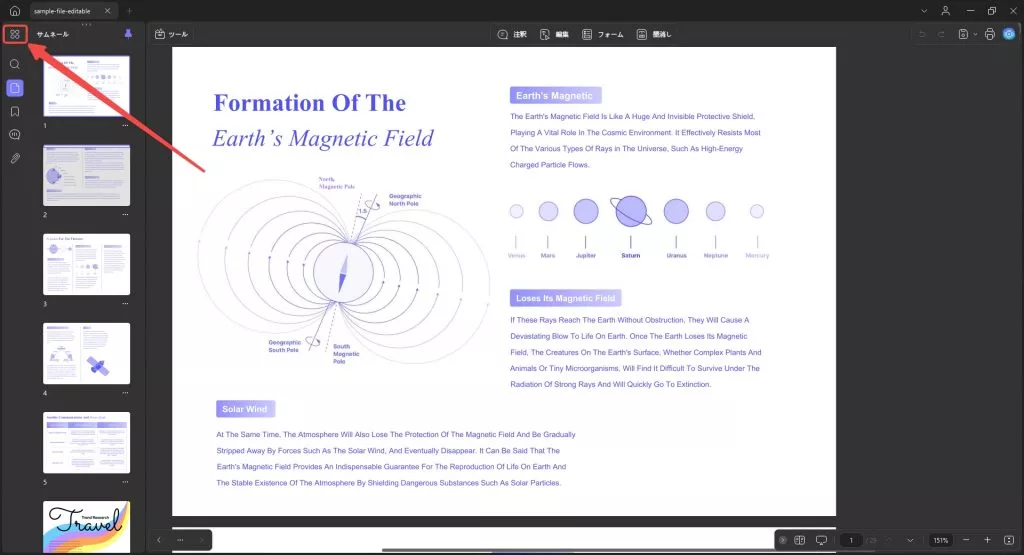The width and height of the screenshot is (1024, 555).
Task: Open the Bookmarks panel
Action: coord(14,112)
